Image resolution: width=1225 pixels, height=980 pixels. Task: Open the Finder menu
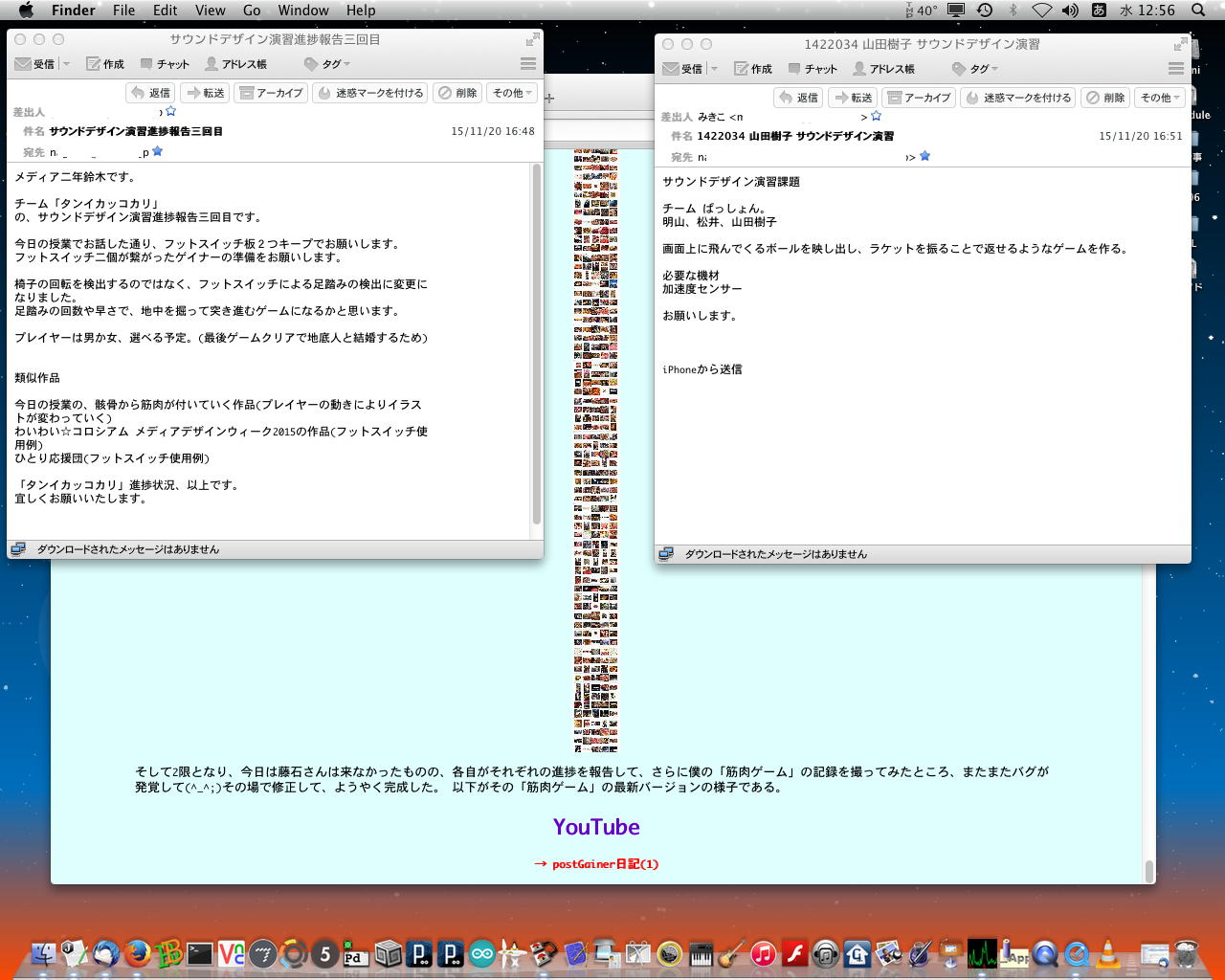pos(74,11)
